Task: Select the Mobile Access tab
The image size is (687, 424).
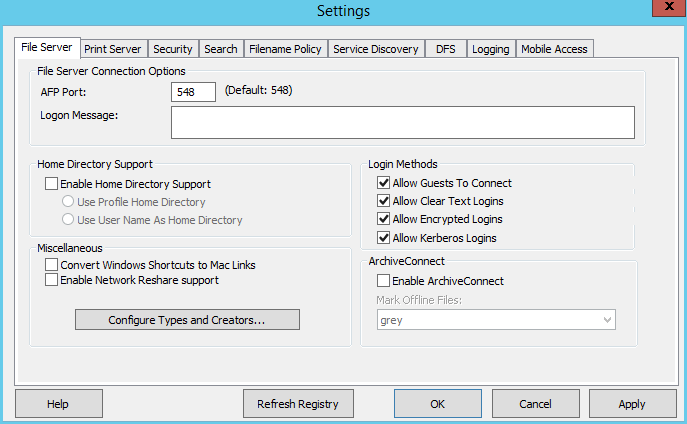Action: [x=555, y=49]
